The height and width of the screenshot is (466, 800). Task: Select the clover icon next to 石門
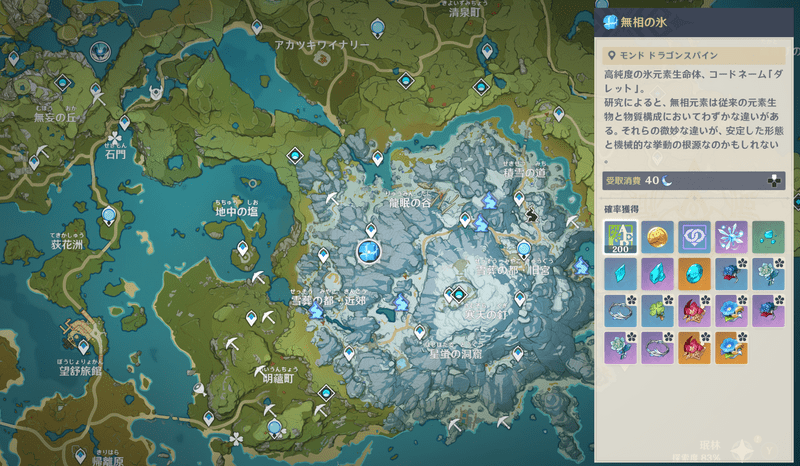pos(116,136)
